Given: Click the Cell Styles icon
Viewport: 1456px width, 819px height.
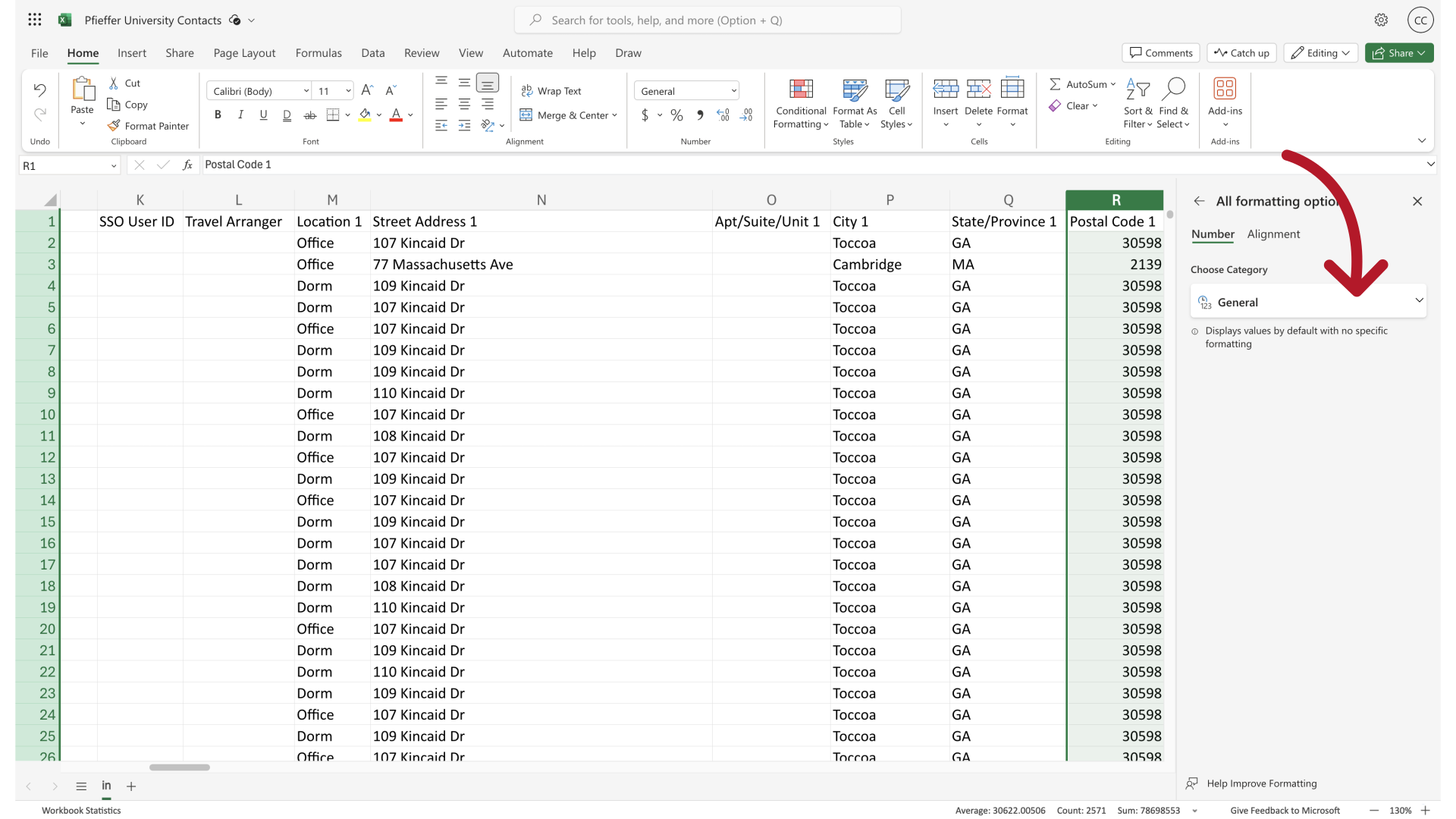Looking at the screenshot, I should point(896,89).
